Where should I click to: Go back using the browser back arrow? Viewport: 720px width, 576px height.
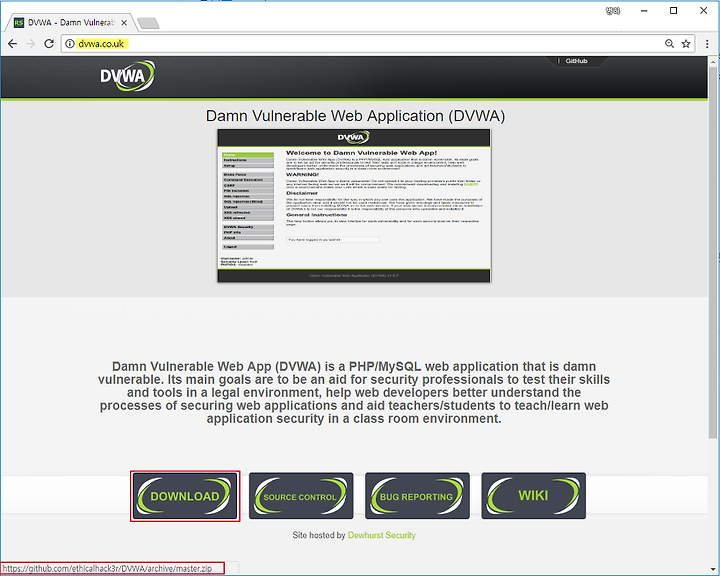click(12, 44)
